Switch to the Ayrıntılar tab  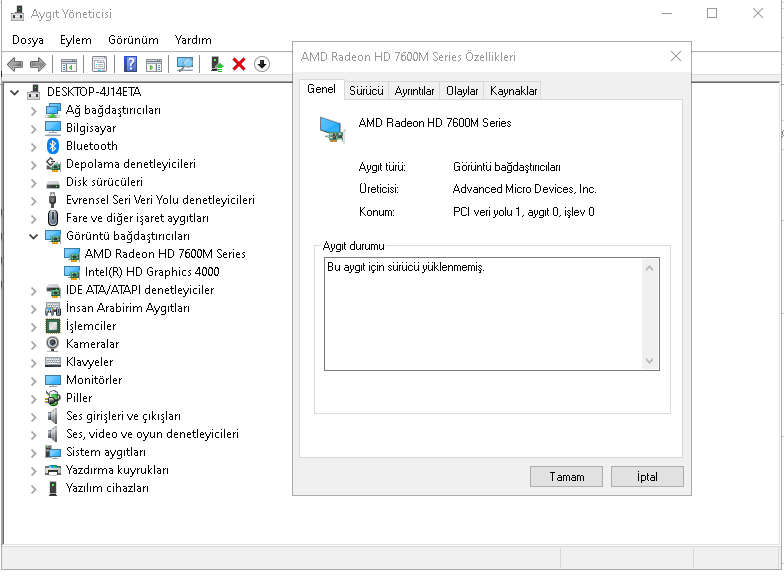click(x=414, y=91)
